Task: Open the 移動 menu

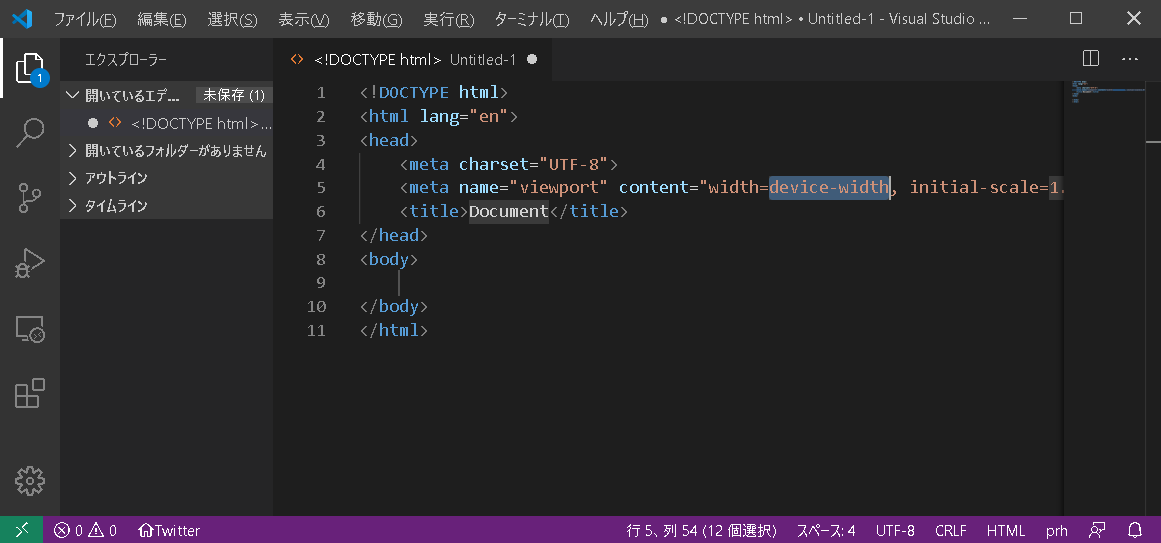Action: click(376, 20)
